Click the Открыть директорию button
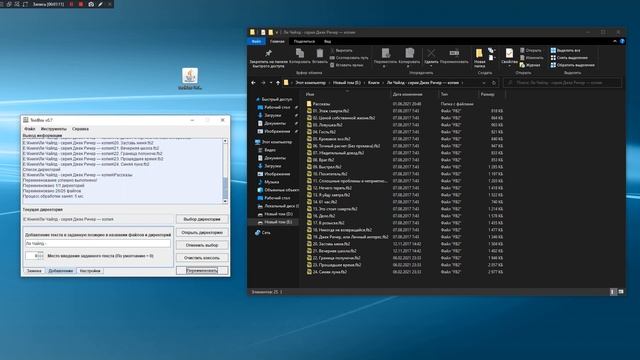Screen dimensions: 640x360 pos(202,232)
